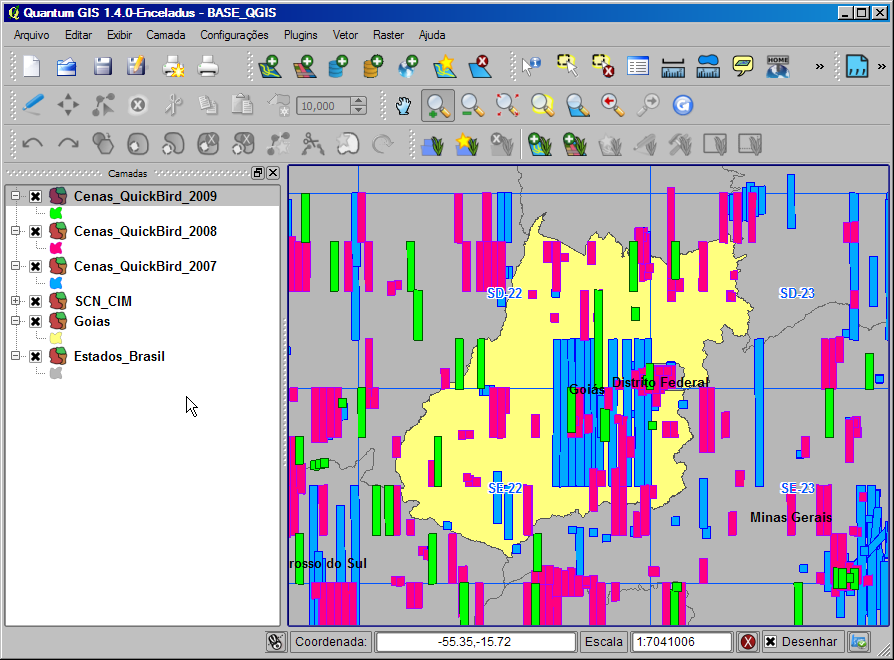Click Add Vector Layer icon

click(270, 67)
